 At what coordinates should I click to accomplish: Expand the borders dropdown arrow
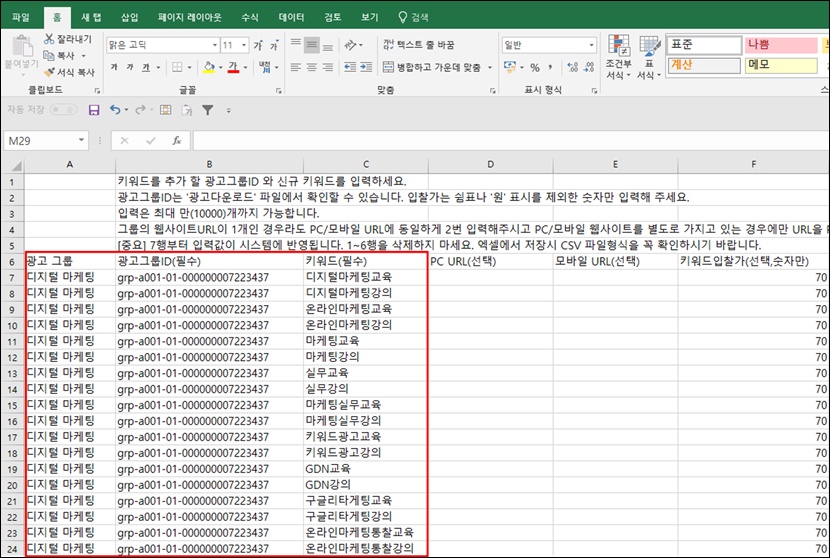coord(189,67)
